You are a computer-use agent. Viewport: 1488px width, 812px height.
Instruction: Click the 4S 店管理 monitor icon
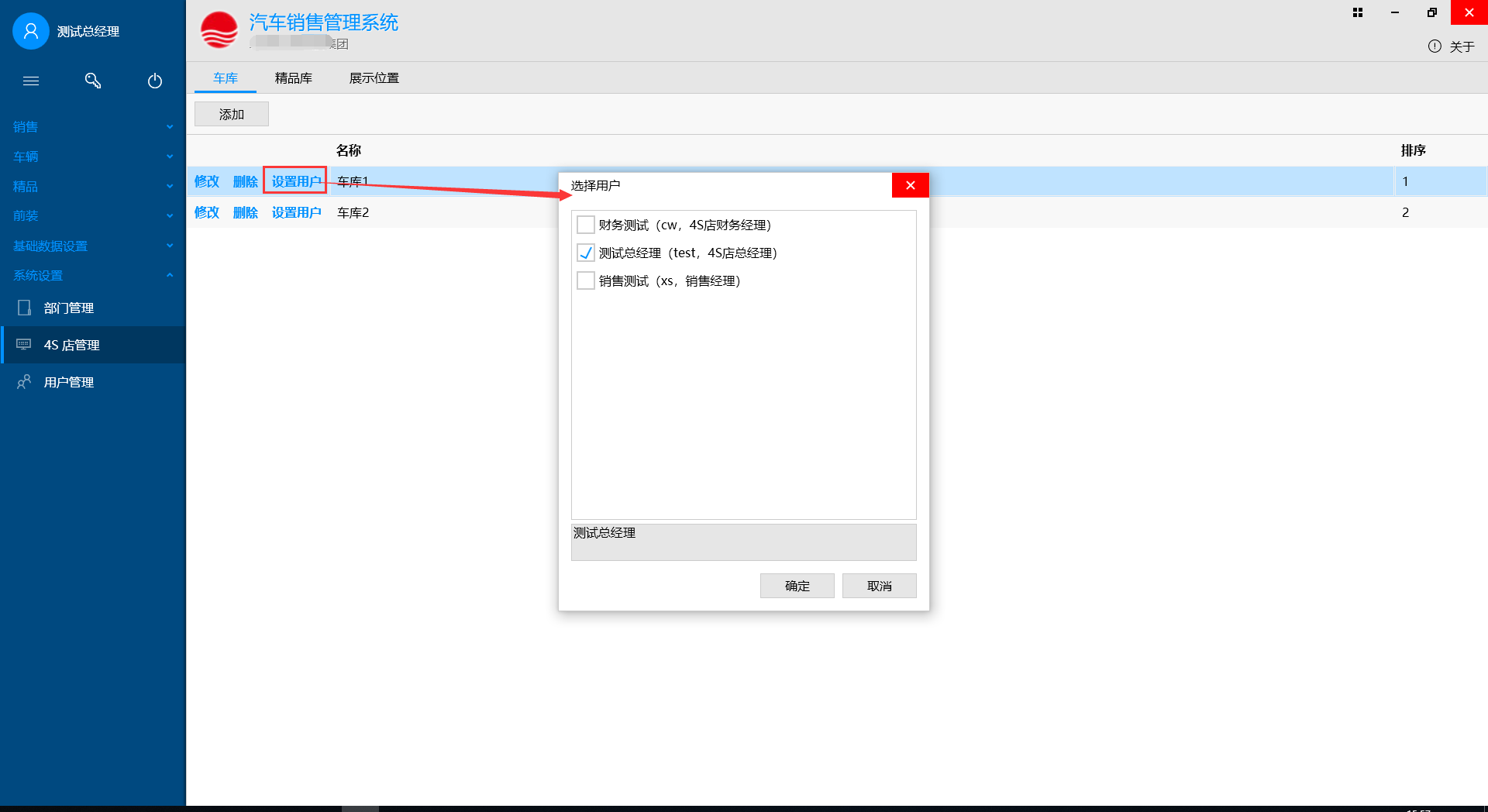coord(25,344)
